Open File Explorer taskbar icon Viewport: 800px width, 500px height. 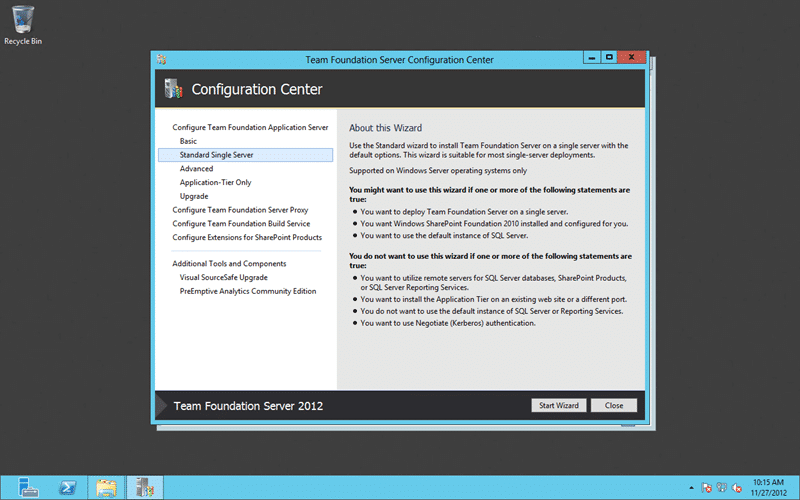pyautogui.click(x=106, y=487)
